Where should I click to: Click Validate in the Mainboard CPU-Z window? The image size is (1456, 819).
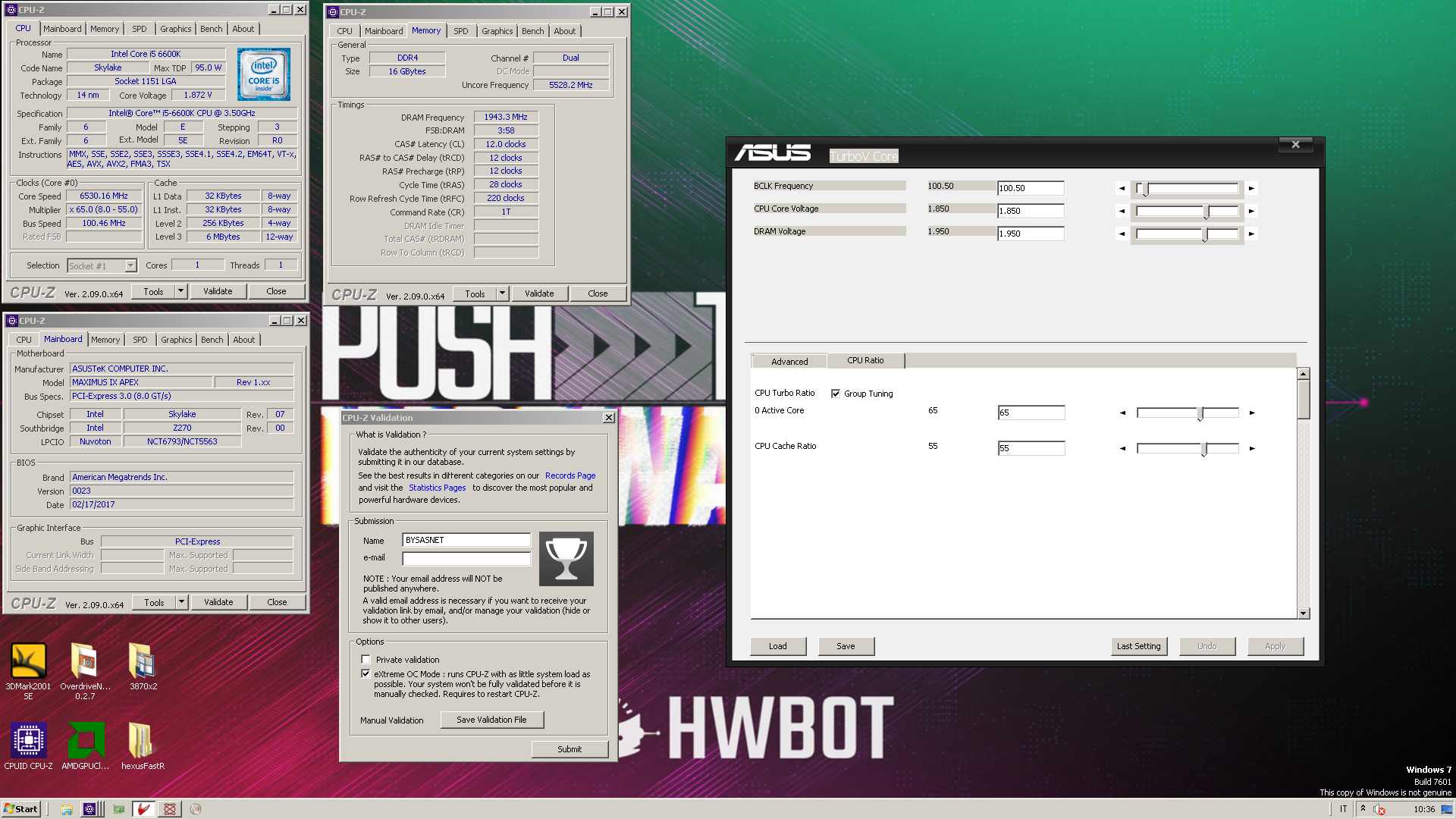pos(218,602)
